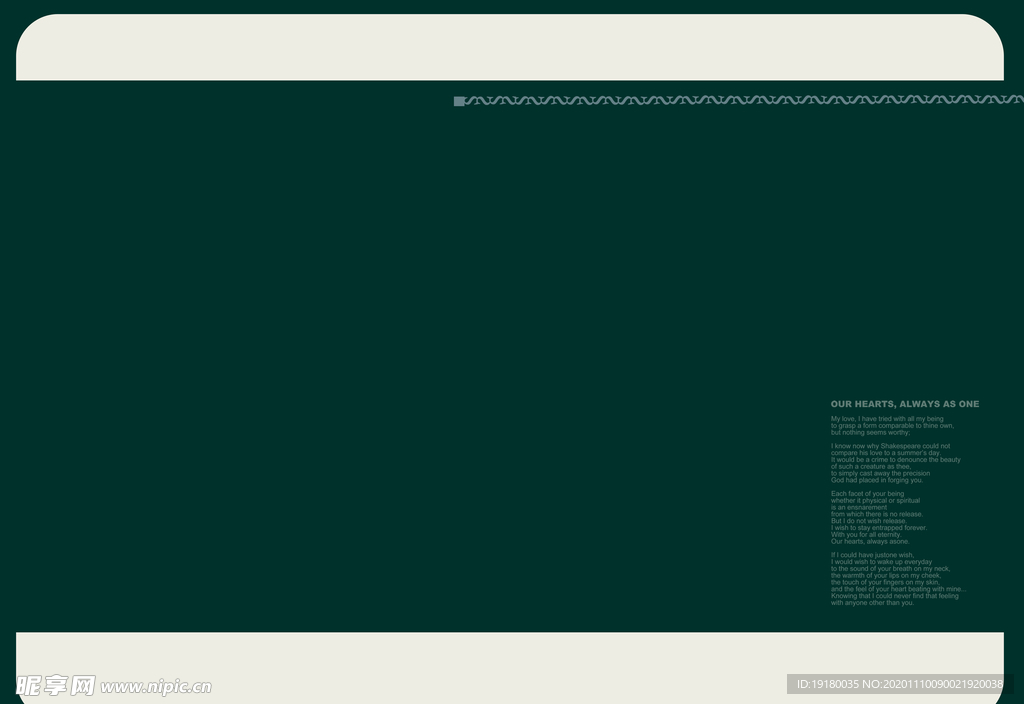Click 'It would be a crime to denounce the beauty'

point(895,460)
